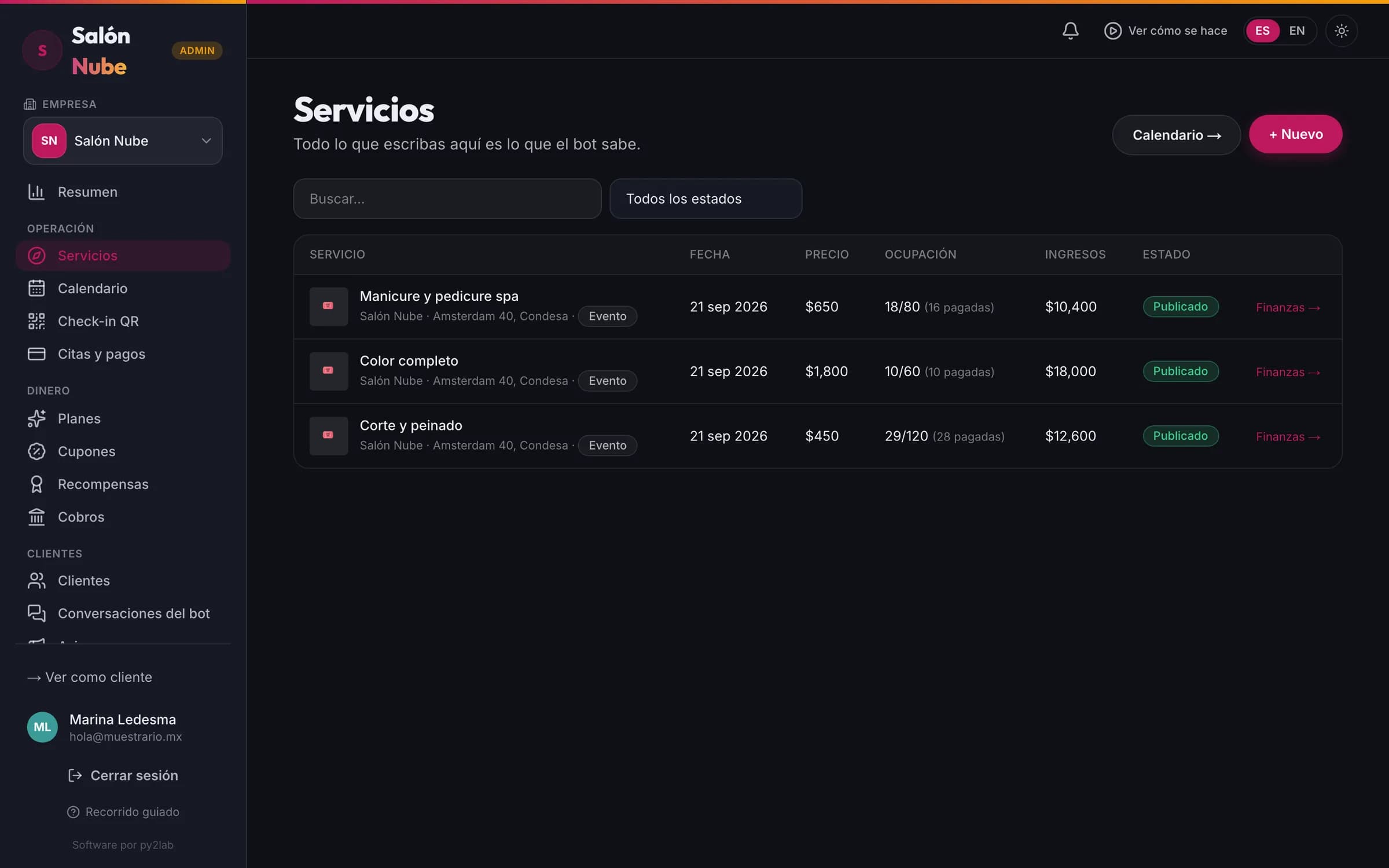
Task: Switch language to EN
Action: [x=1297, y=31]
